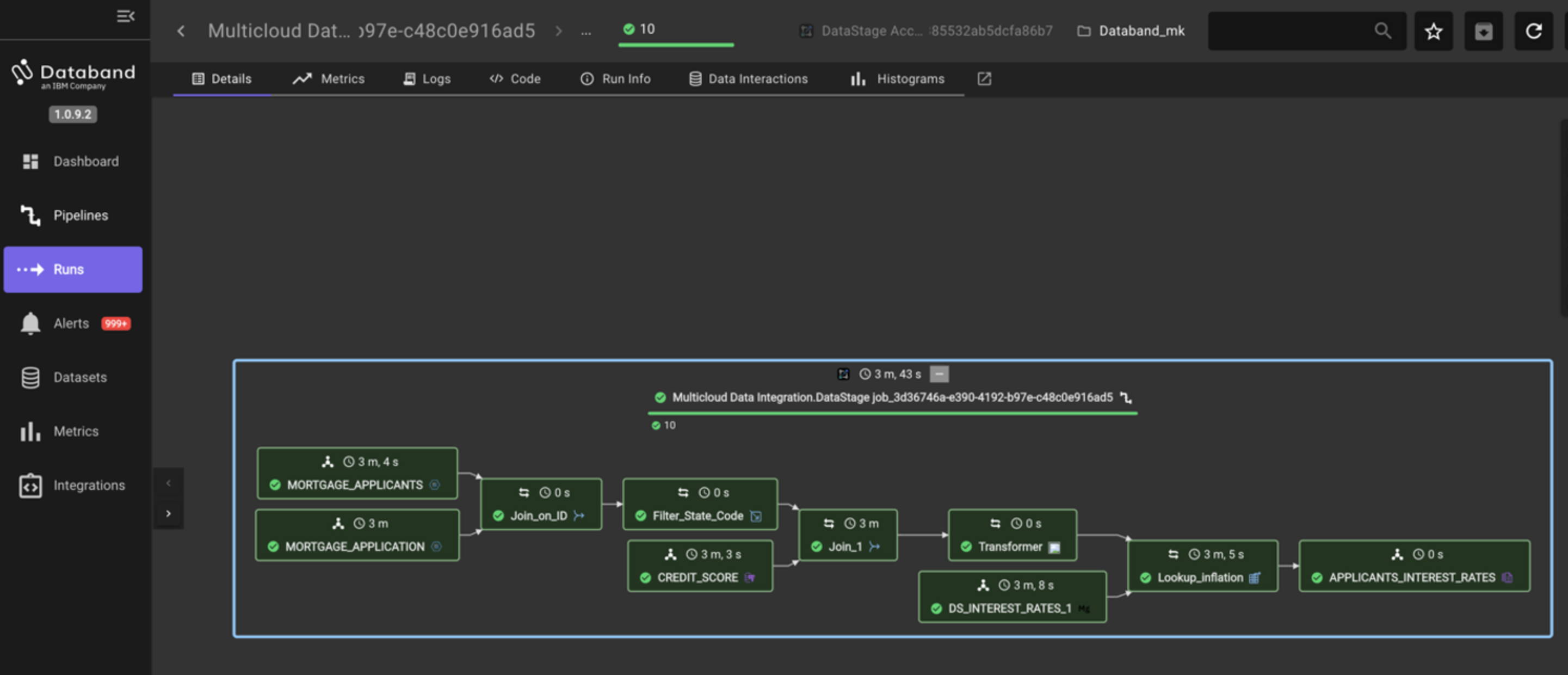
Task: Click the header task count 10
Action: 639,29
